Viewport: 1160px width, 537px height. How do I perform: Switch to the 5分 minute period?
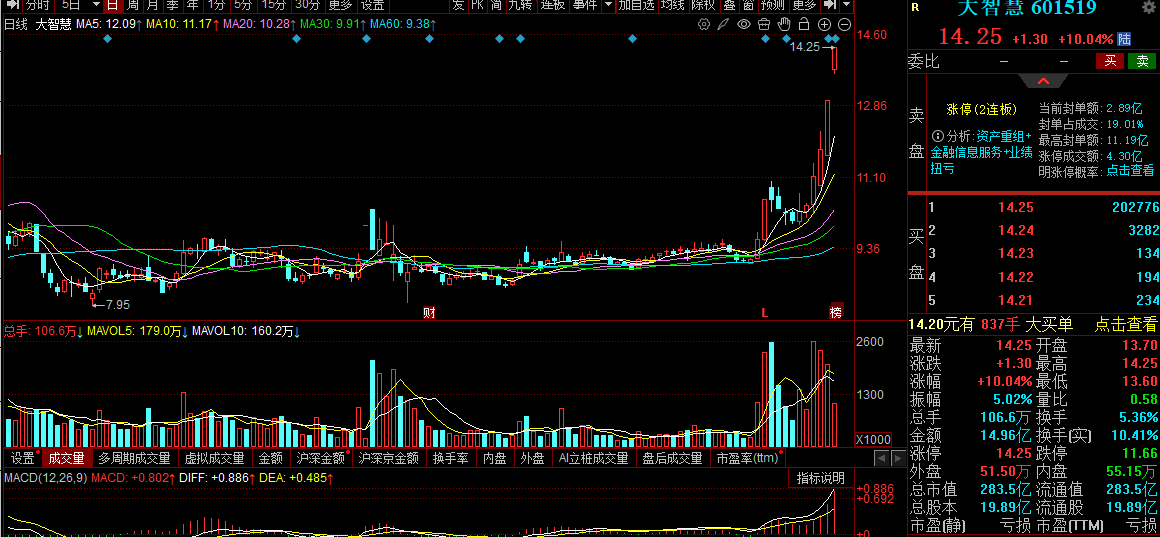[243, 4]
